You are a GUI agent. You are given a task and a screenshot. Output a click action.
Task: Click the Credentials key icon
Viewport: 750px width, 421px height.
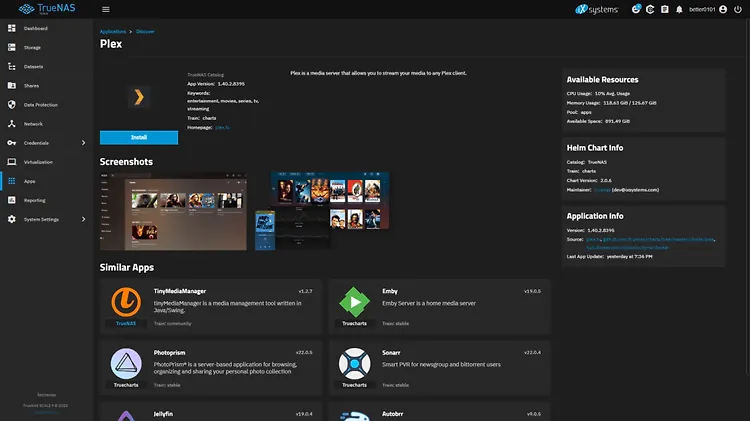pyautogui.click(x=11, y=143)
